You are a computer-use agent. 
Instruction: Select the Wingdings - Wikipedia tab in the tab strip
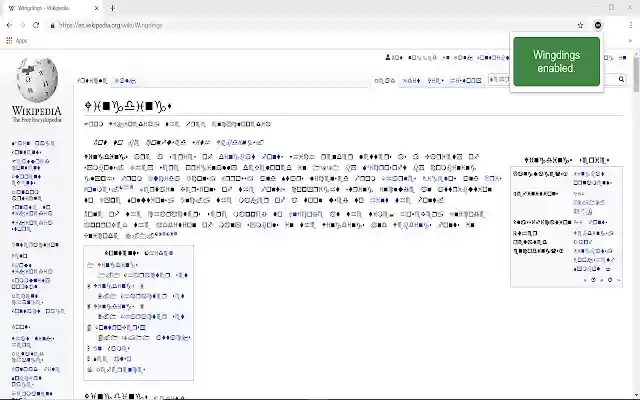(x=53, y=8)
